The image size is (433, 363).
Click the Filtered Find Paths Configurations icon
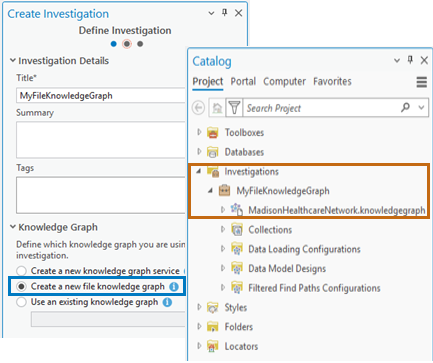pos(237,288)
